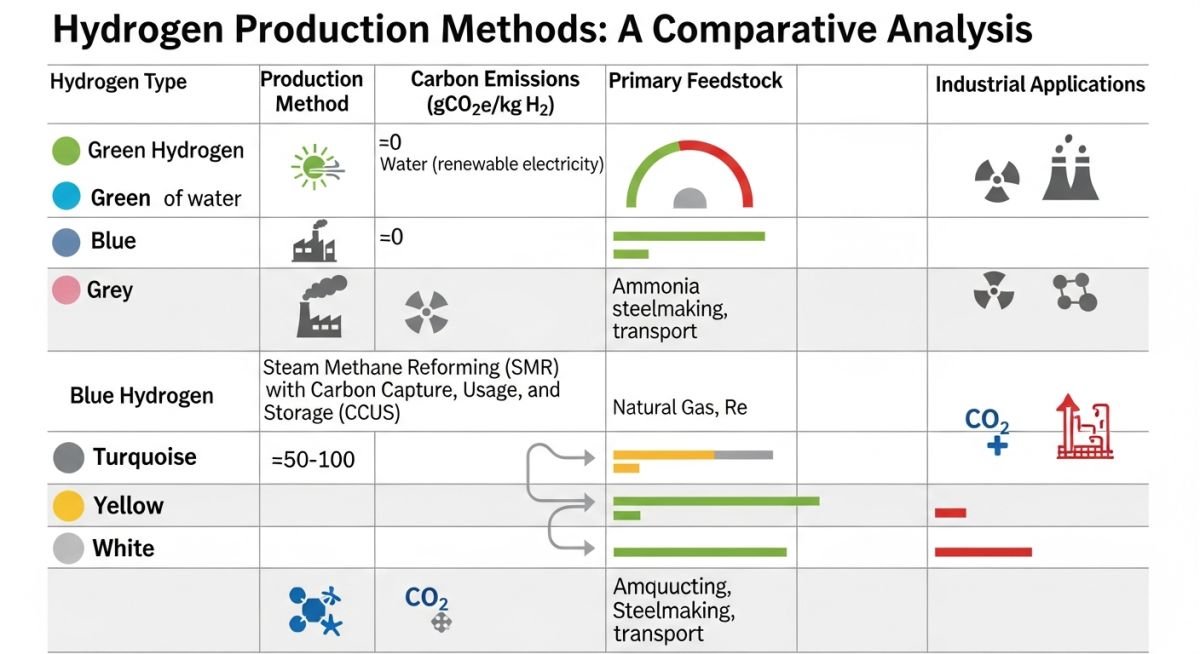Screen dimensions: 1200x654
Task: Click 'Amqucting, Steelmaking, transport' text
Action: pos(674,609)
